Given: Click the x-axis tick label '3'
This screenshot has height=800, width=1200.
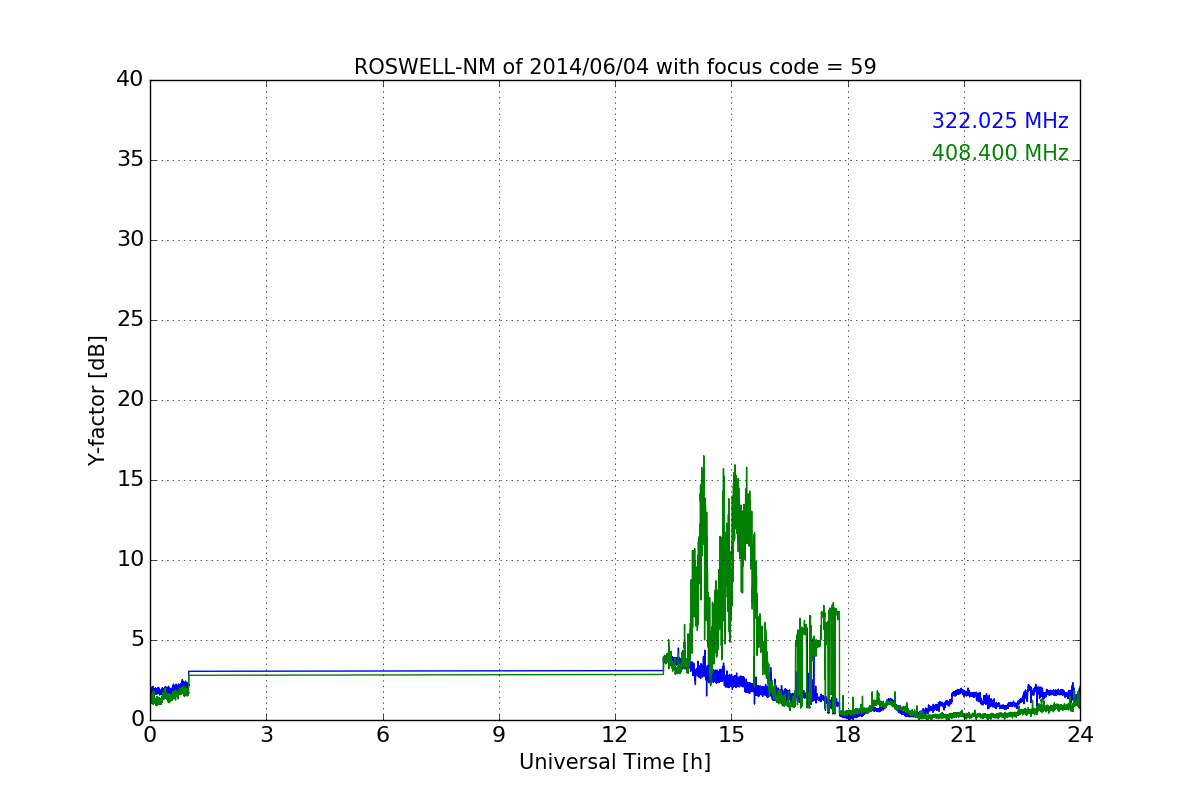Looking at the screenshot, I should click(x=266, y=735).
